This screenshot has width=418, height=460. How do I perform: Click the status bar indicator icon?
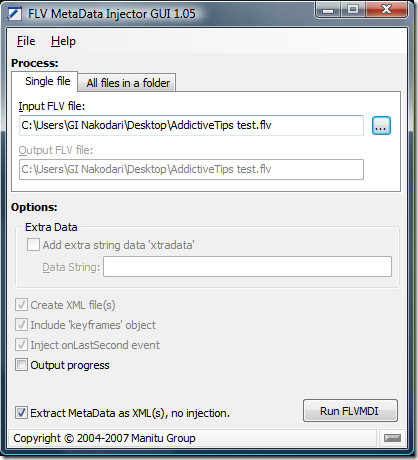[392, 438]
